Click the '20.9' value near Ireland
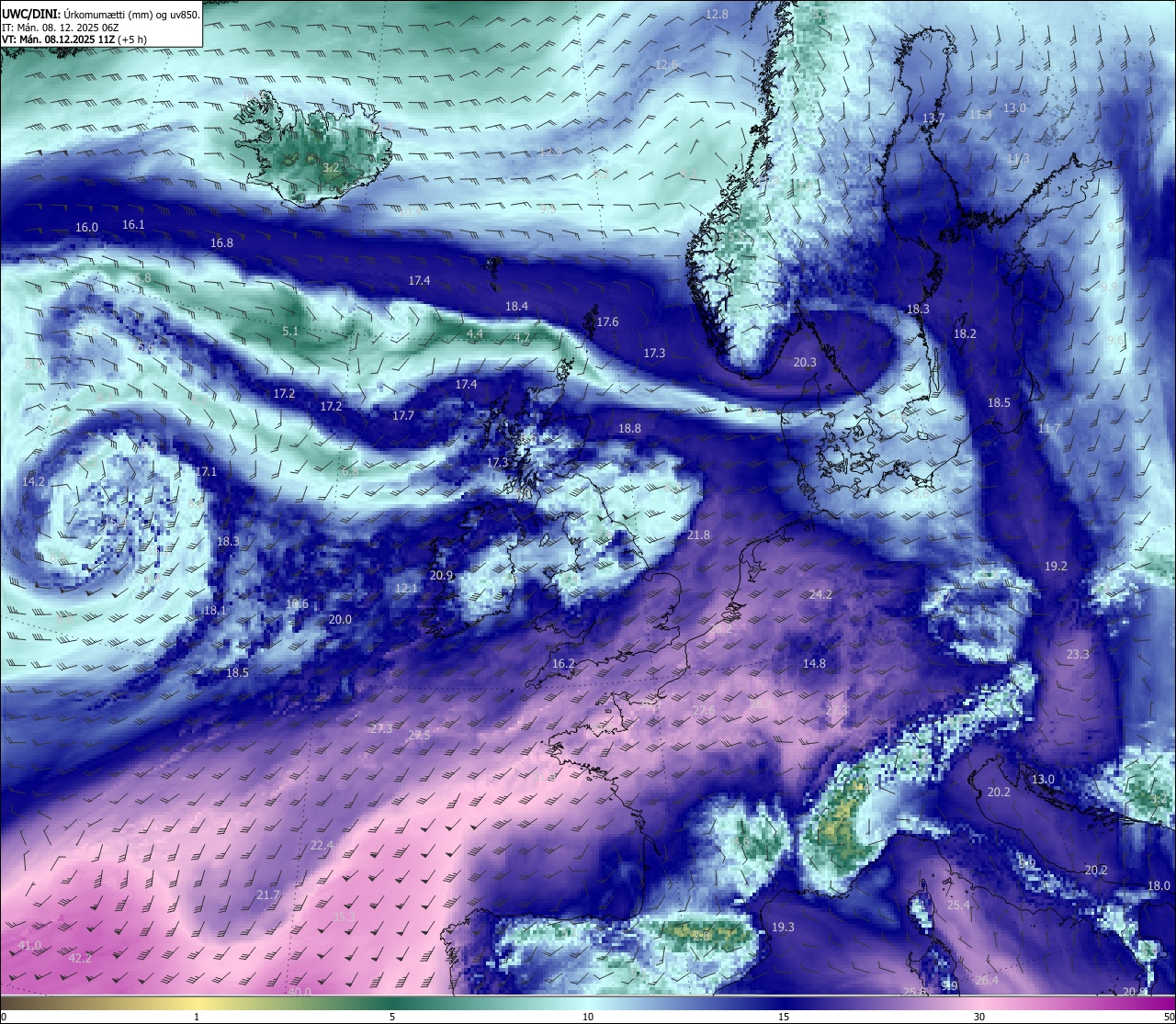Image resolution: width=1176 pixels, height=1024 pixels. point(441,576)
